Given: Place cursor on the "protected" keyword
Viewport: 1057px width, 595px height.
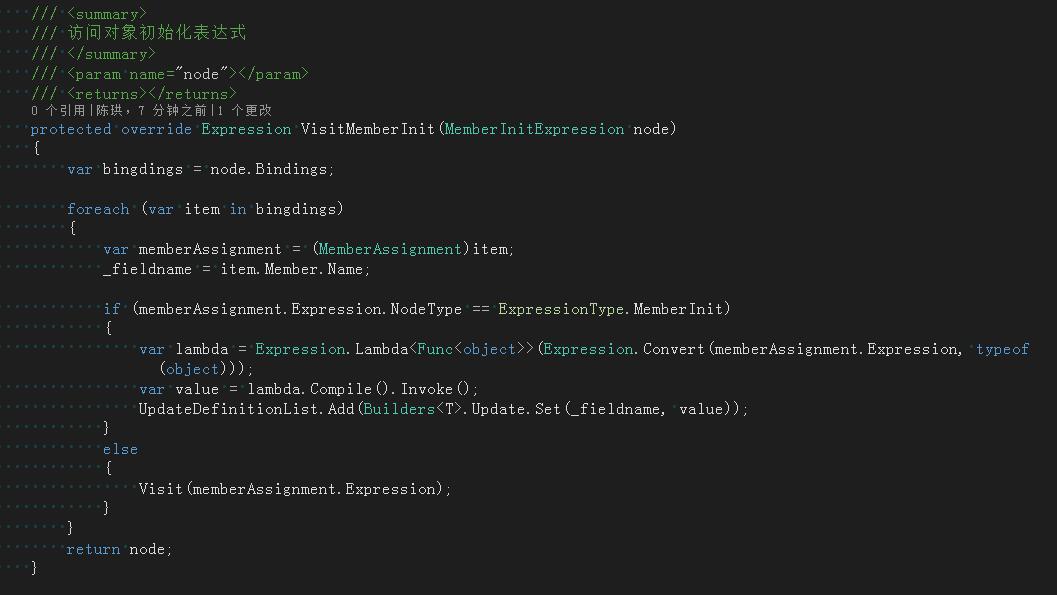Looking at the screenshot, I should [x=71, y=129].
